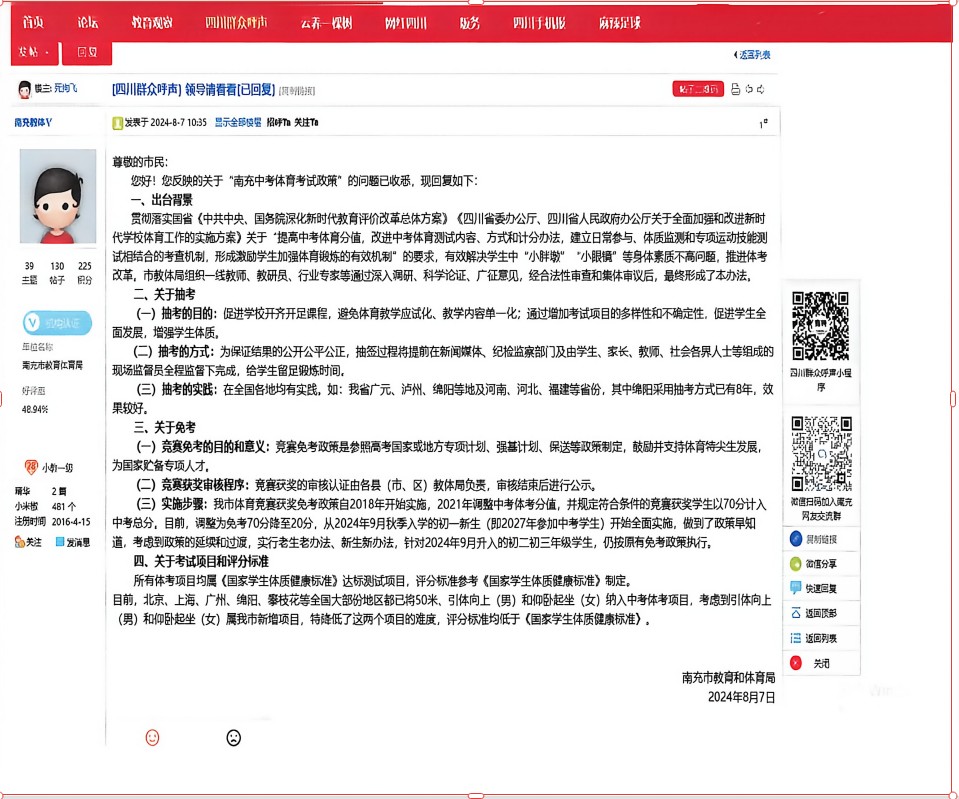The width and height of the screenshot is (959, 799).
Task: Click the 微信分享 icon in the side panel
Action: click(x=796, y=563)
